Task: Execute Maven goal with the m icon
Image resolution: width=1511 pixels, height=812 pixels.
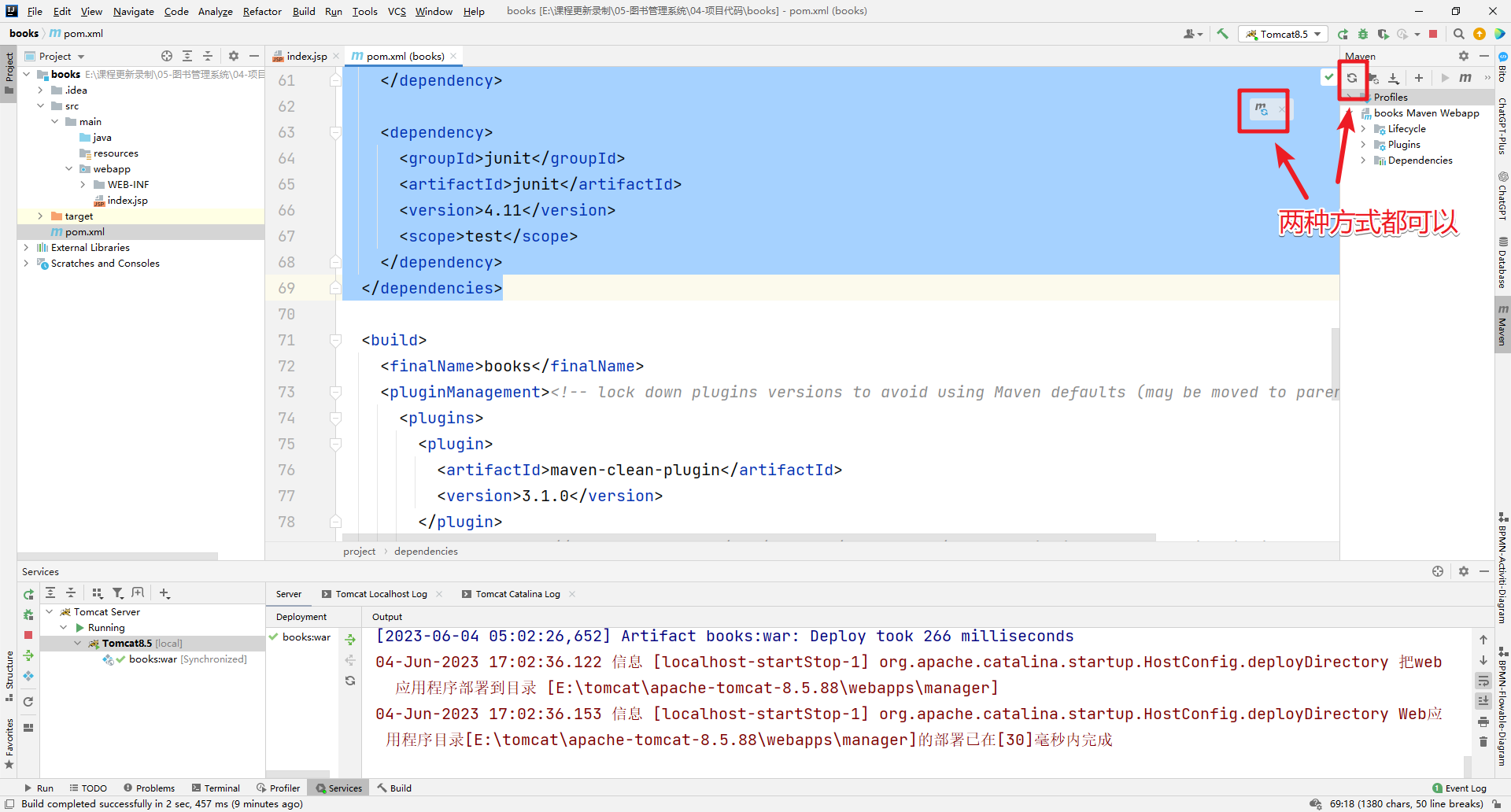Action: coord(1465,78)
